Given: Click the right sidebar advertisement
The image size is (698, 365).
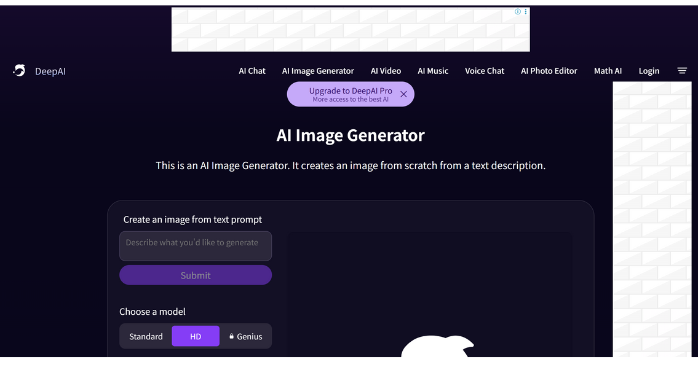Looking at the screenshot, I should pos(652,219).
